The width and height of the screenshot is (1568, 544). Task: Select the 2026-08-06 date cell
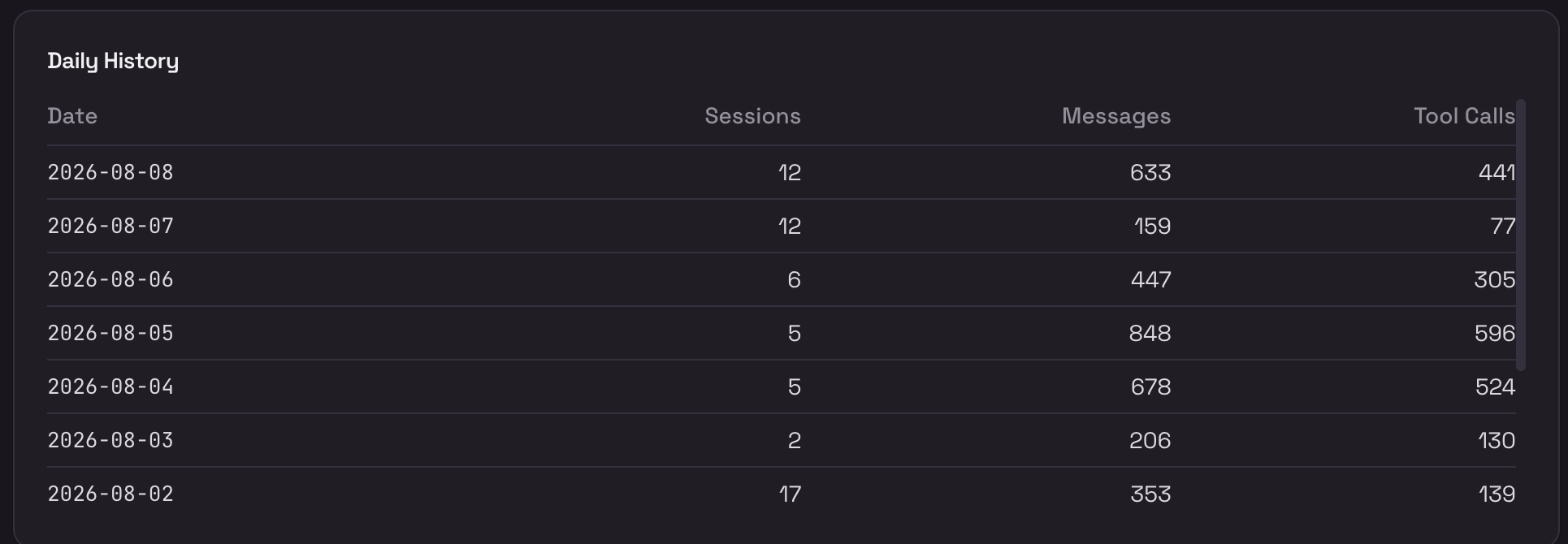110,280
